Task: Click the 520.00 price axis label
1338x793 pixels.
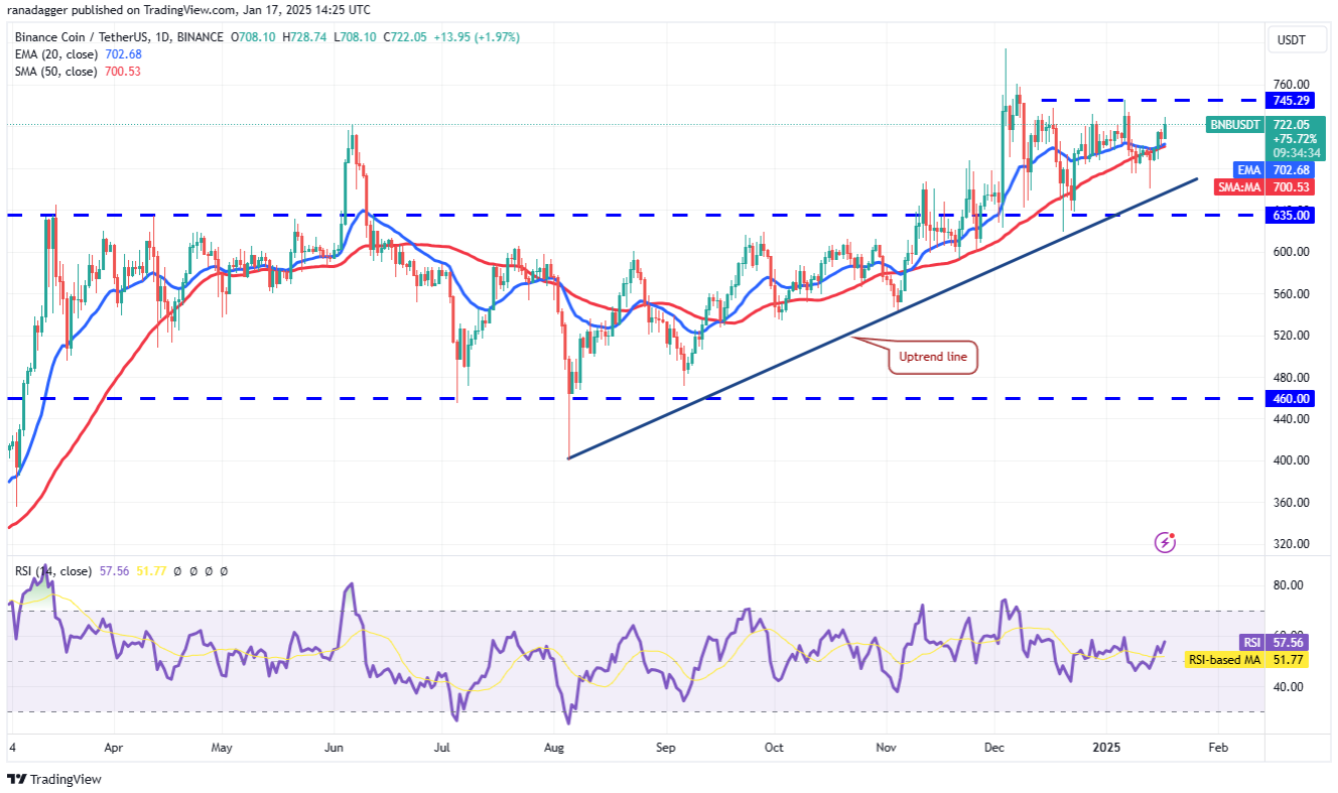Action: click(x=1290, y=335)
